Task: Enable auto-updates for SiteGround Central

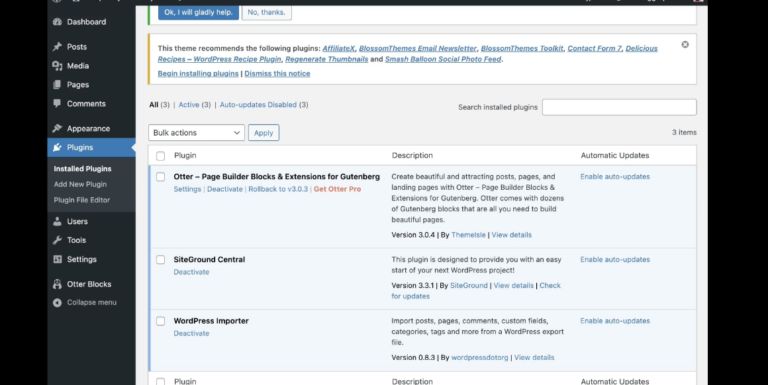Action: [x=615, y=260]
